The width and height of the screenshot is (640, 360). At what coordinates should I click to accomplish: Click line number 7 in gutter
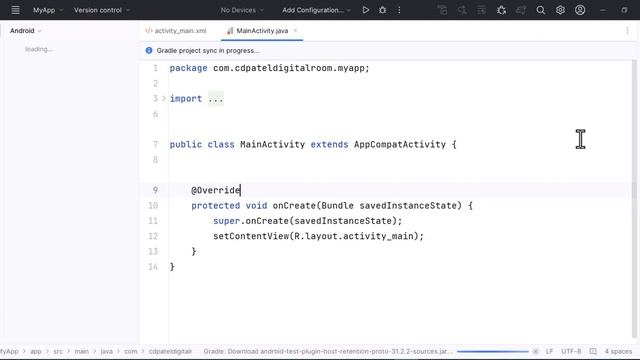click(155, 144)
